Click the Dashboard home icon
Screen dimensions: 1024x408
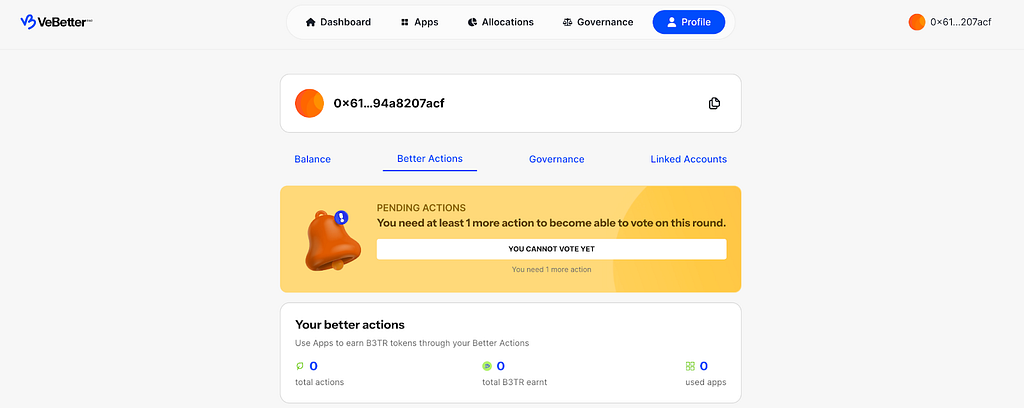[311, 22]
